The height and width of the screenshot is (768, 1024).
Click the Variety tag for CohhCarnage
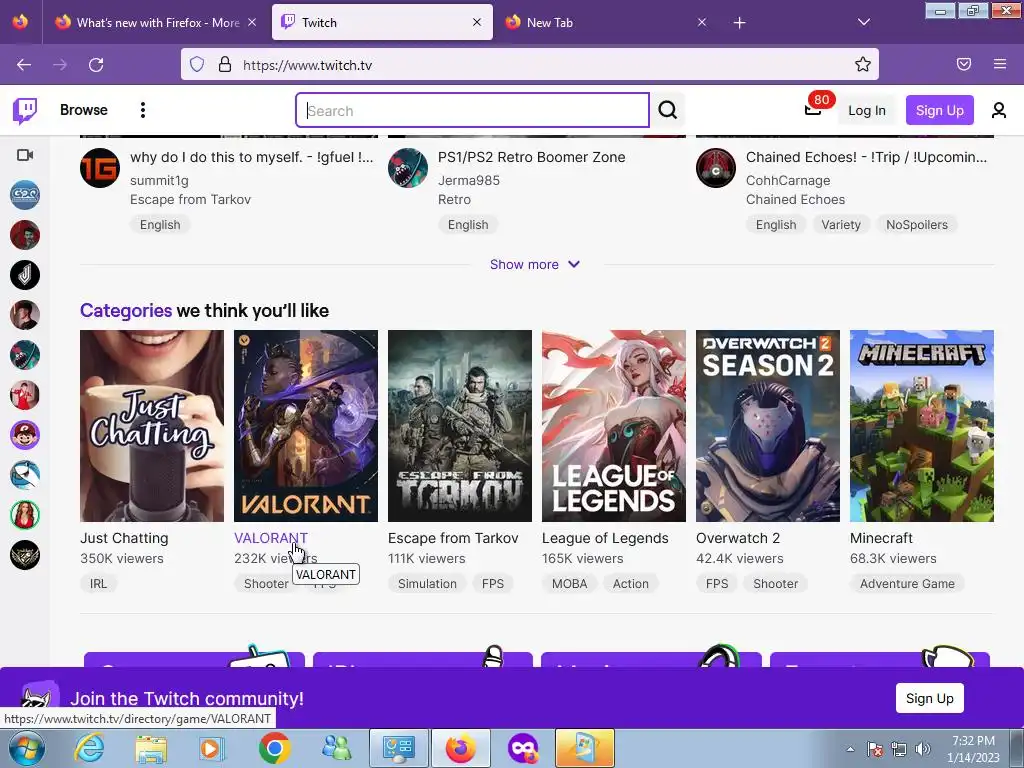(x=840, y=225)
